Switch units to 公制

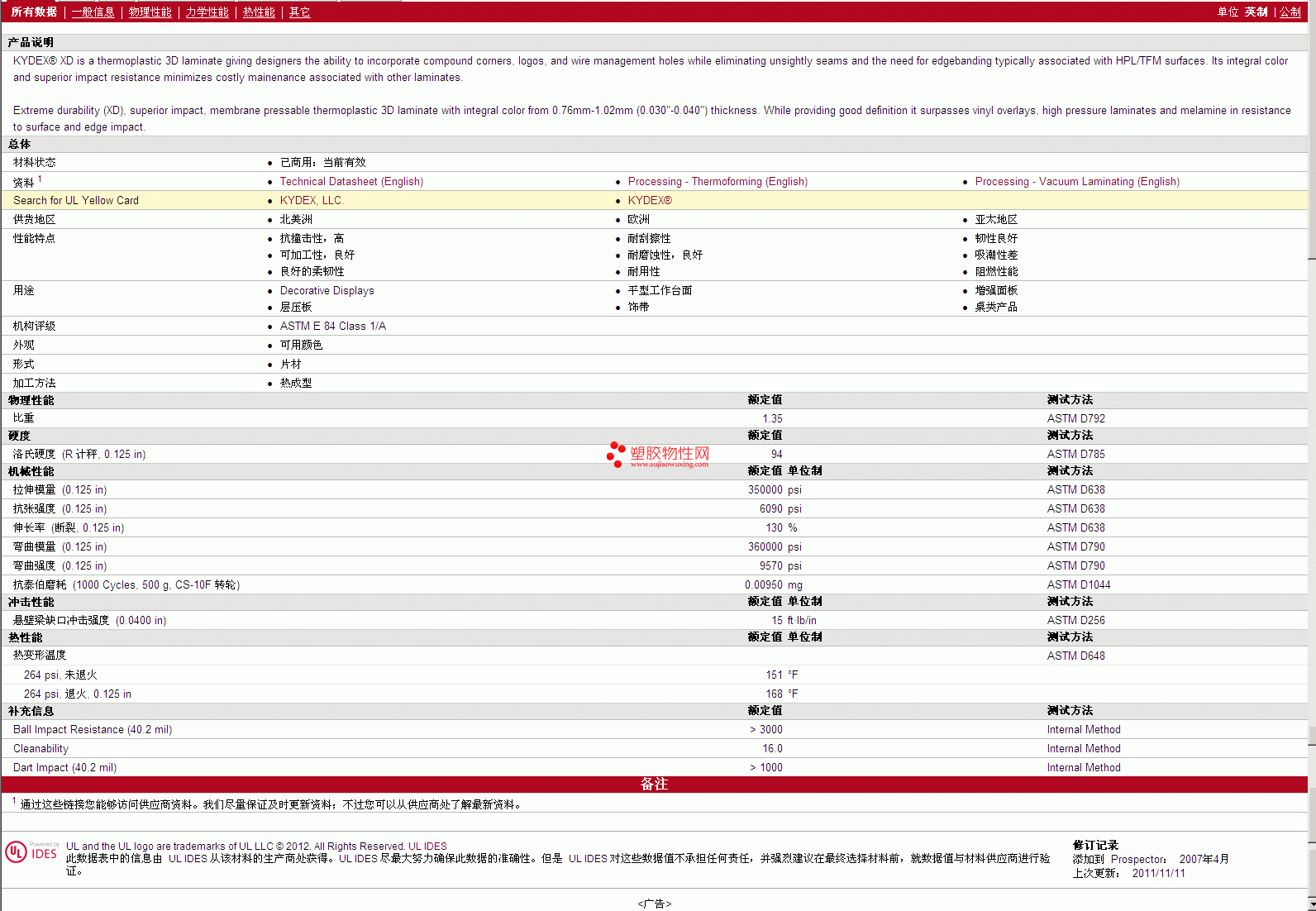pos(1290,12)
